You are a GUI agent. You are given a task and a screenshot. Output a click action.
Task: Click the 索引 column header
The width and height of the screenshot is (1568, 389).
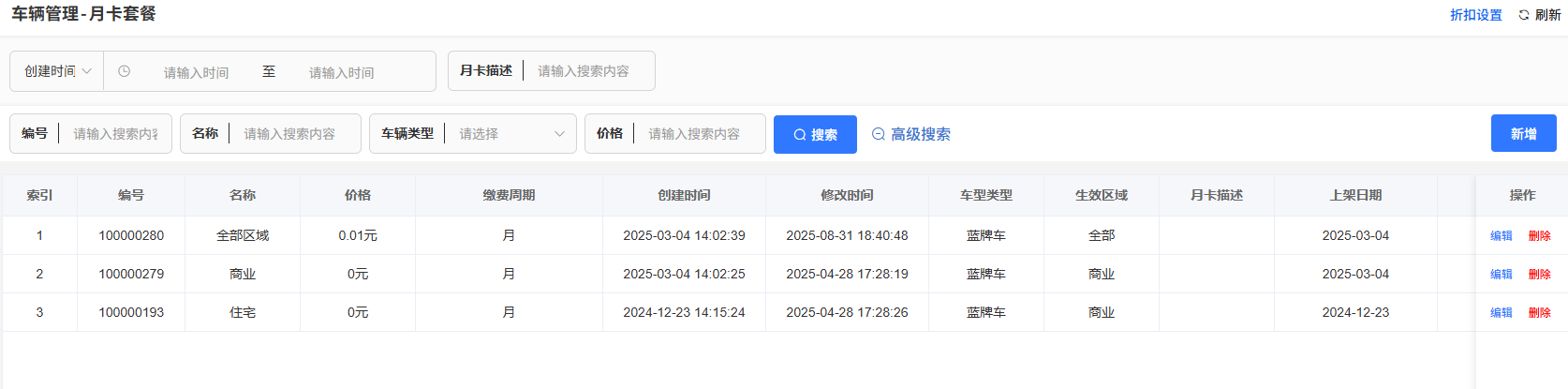coord(39,195)
